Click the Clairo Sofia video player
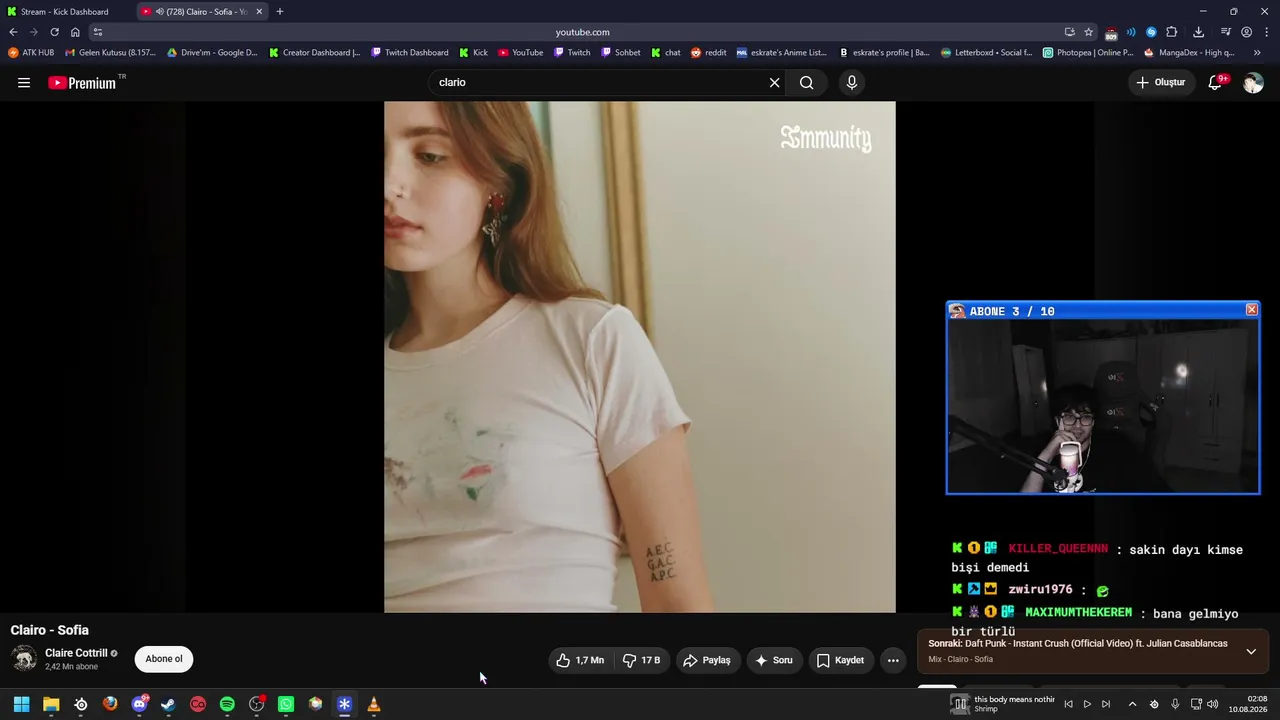The image size is (1280, 720). click(640, 357)
